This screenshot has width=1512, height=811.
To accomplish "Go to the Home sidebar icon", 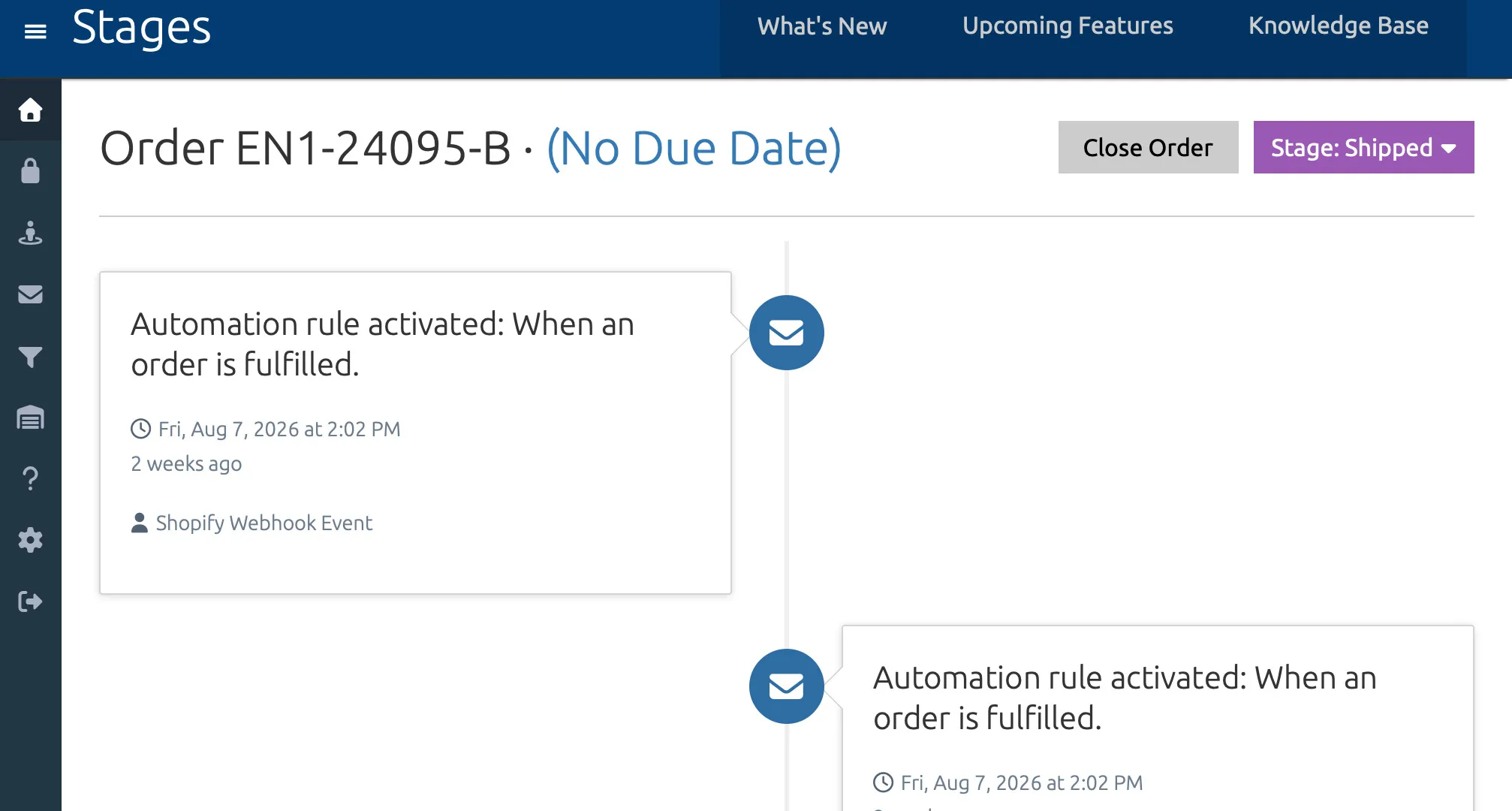I will tap(30, 110).
